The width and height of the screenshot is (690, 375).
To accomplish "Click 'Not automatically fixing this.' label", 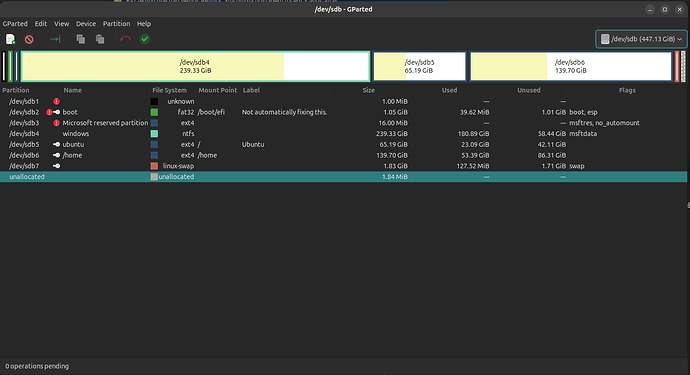I will click(x=284, y=112).
